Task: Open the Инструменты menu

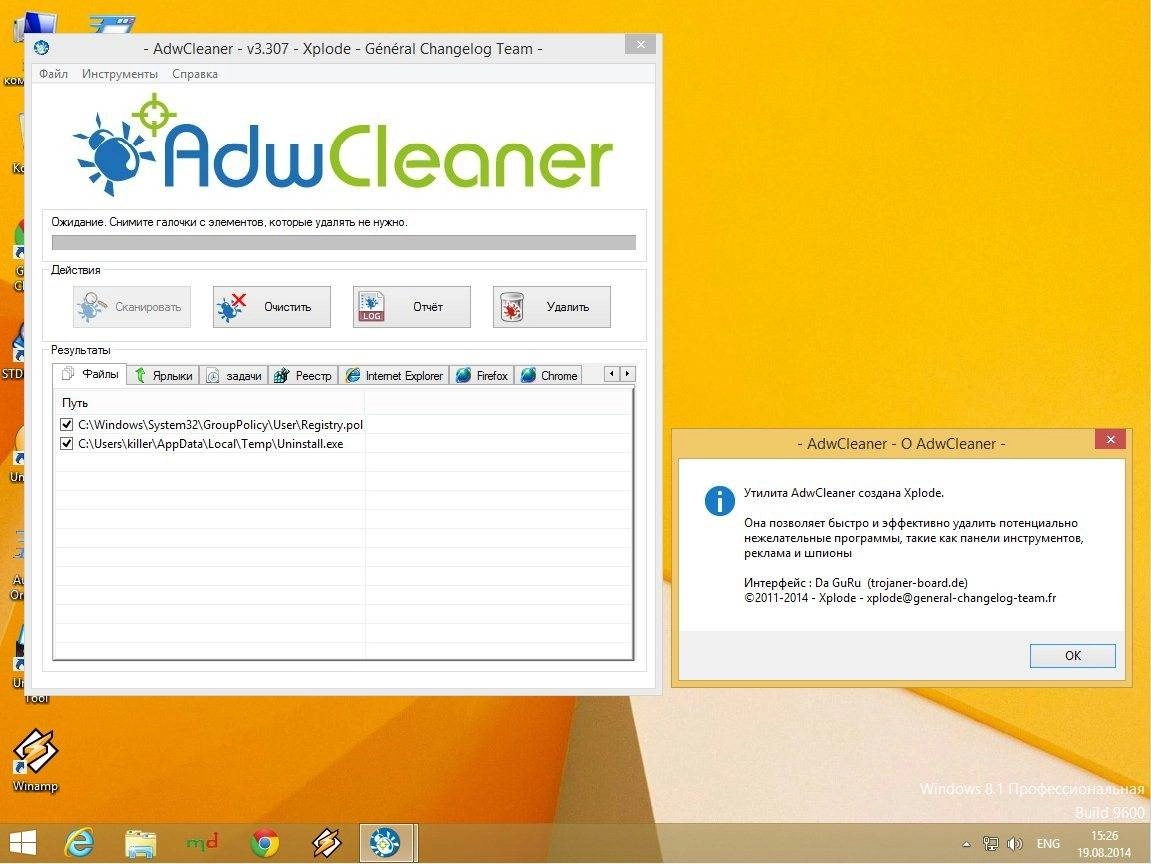Action: coord(120,74)
